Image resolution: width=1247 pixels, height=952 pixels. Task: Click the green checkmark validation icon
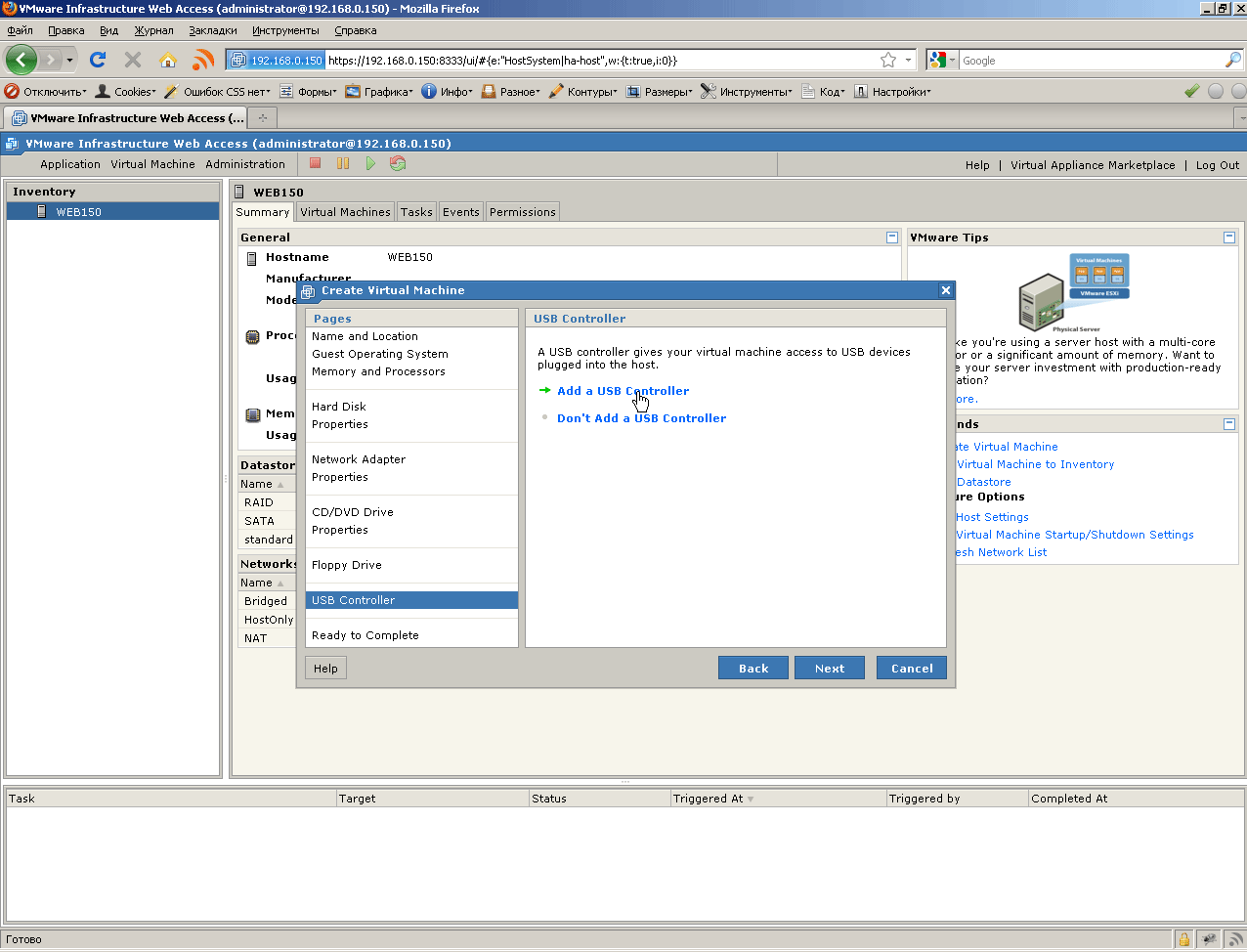[1192, 91]
